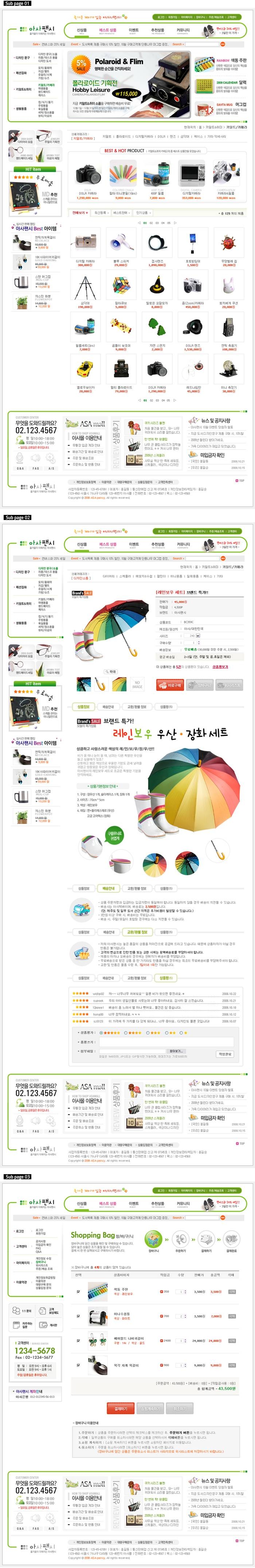The image size is (255, 1568).
Task: Click the red order button below the Sub page 03 cart
Action: click(x=121, y=1409)
